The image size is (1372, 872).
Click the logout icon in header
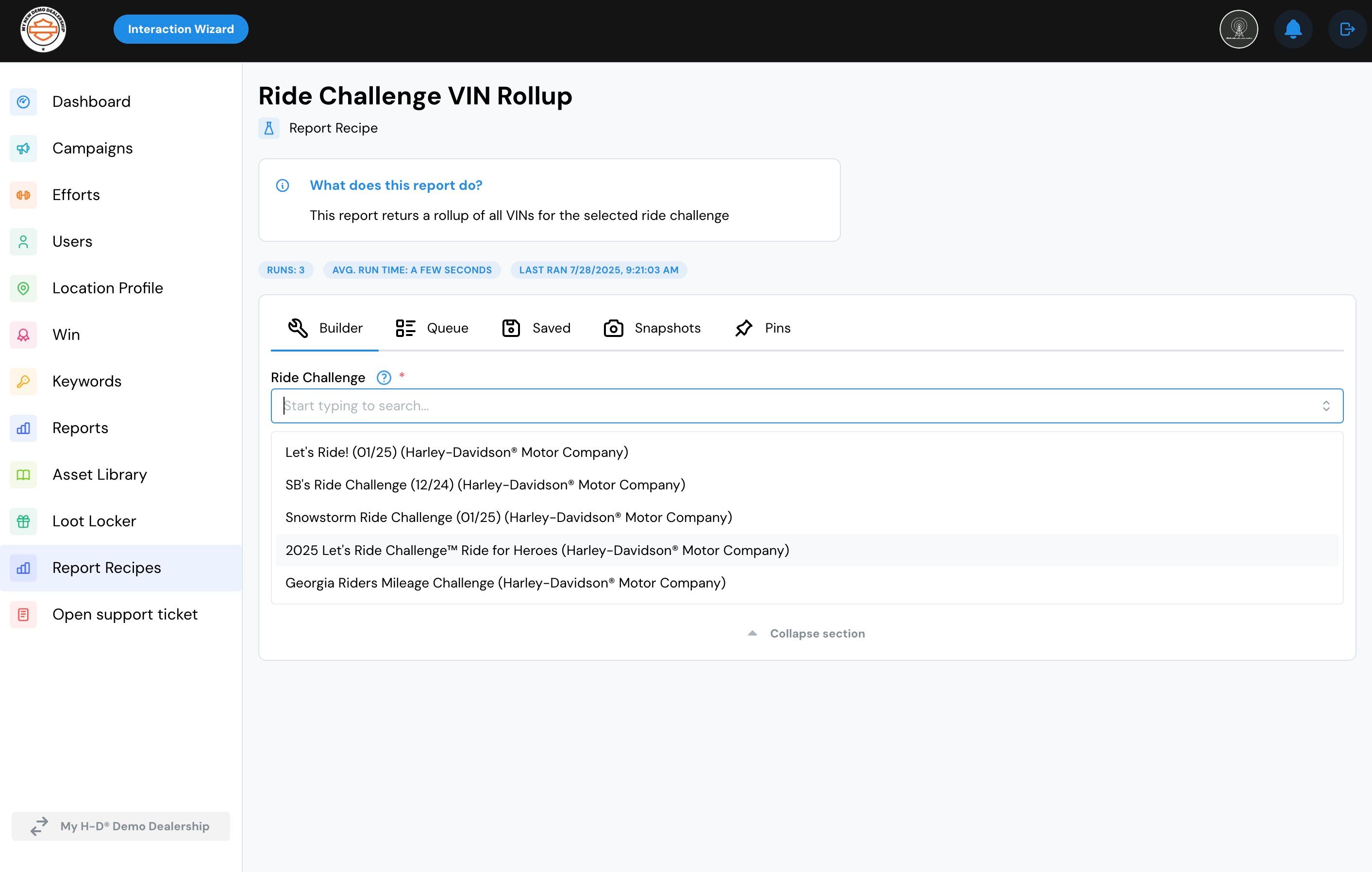1347,29
